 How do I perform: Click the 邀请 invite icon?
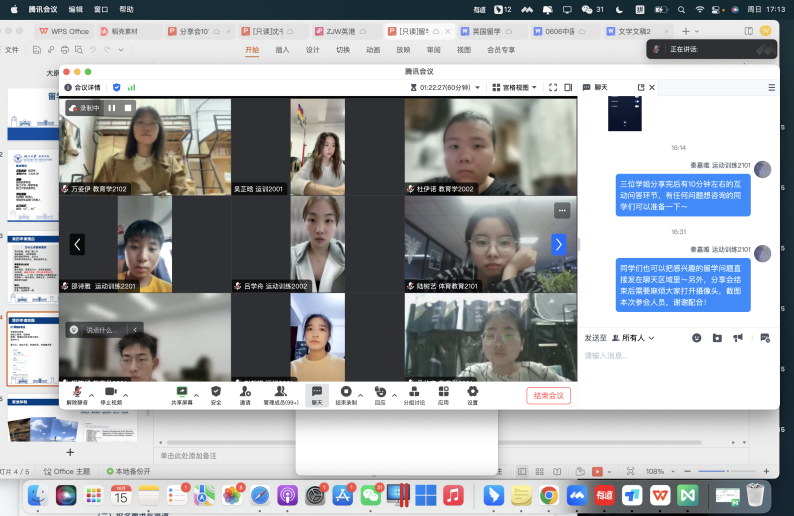pos(245,392)
